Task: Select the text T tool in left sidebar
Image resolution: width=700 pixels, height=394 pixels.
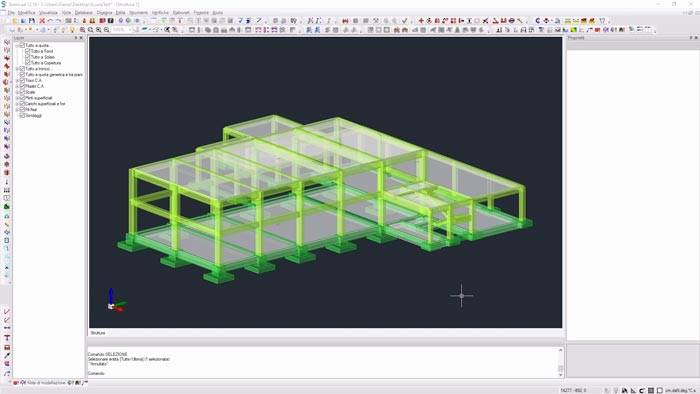Action: (7, 338)
